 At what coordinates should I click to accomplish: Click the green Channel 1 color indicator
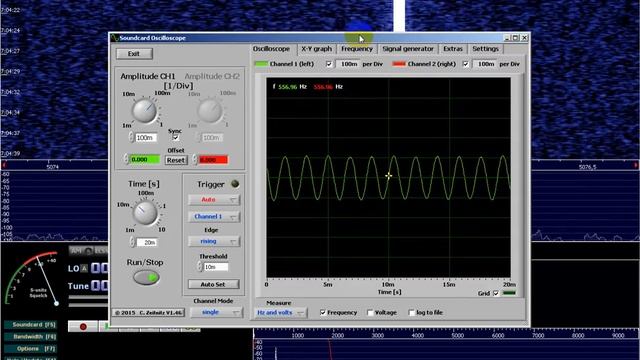pyautogui.click(x=261, y=64)
